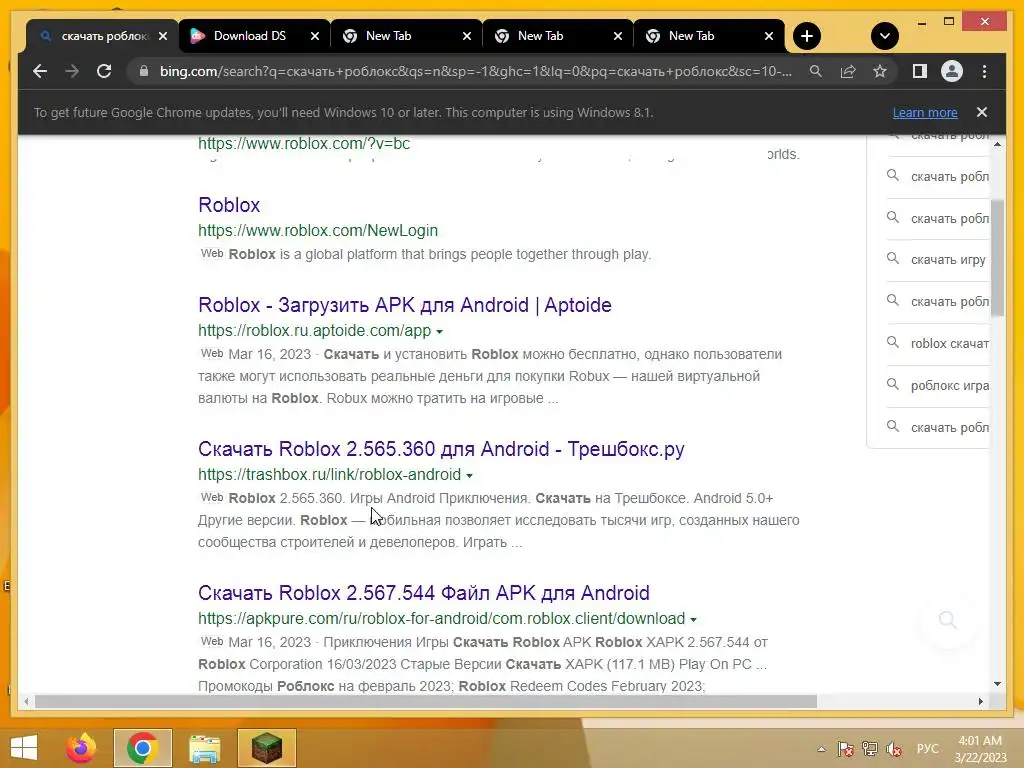Image resolution: width=1024 pixels, height=768 pixels.
Task: Expand the aptoide URL dropdown arrow
Action: (x=440, y=332)
